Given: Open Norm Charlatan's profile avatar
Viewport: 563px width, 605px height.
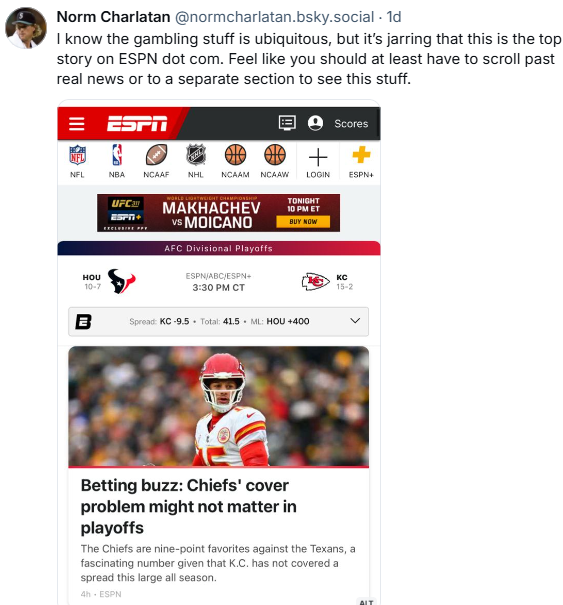Looking at the screenshot, I should (26, 28).
